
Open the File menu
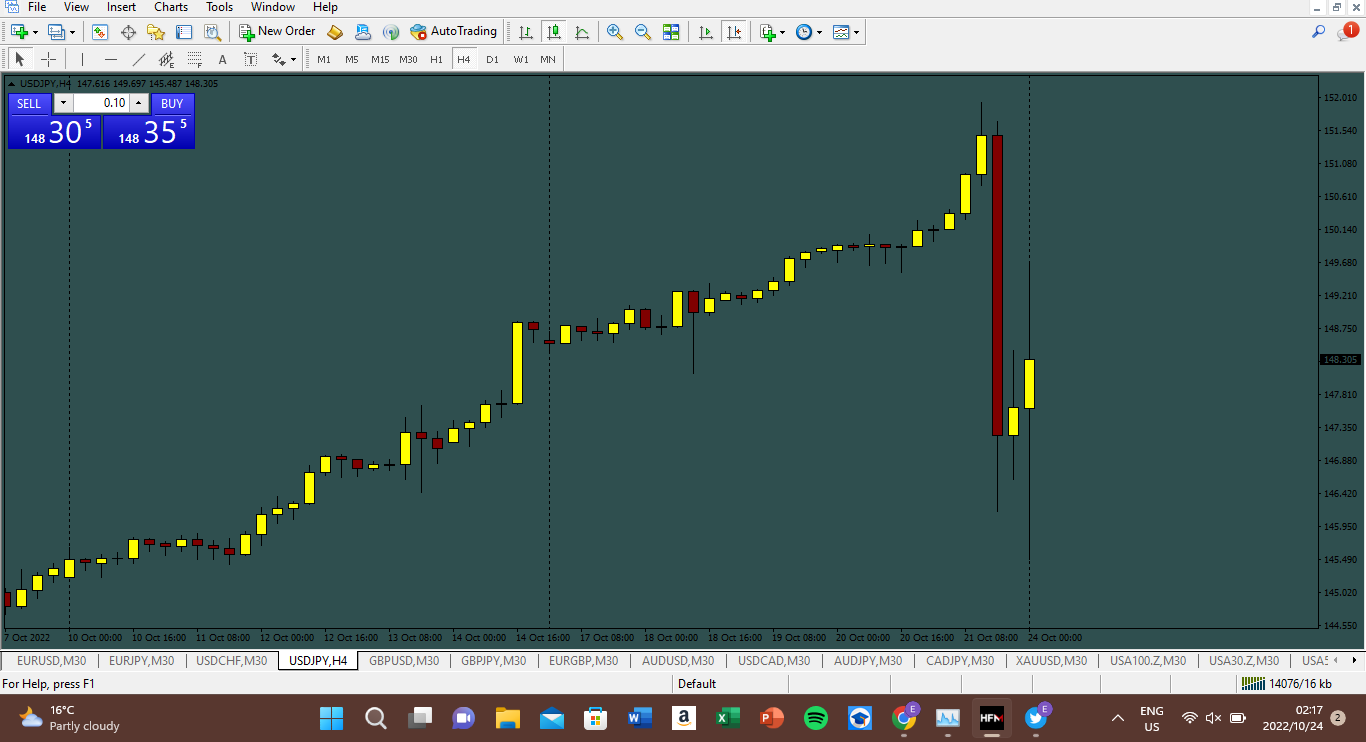pos(37,7)
